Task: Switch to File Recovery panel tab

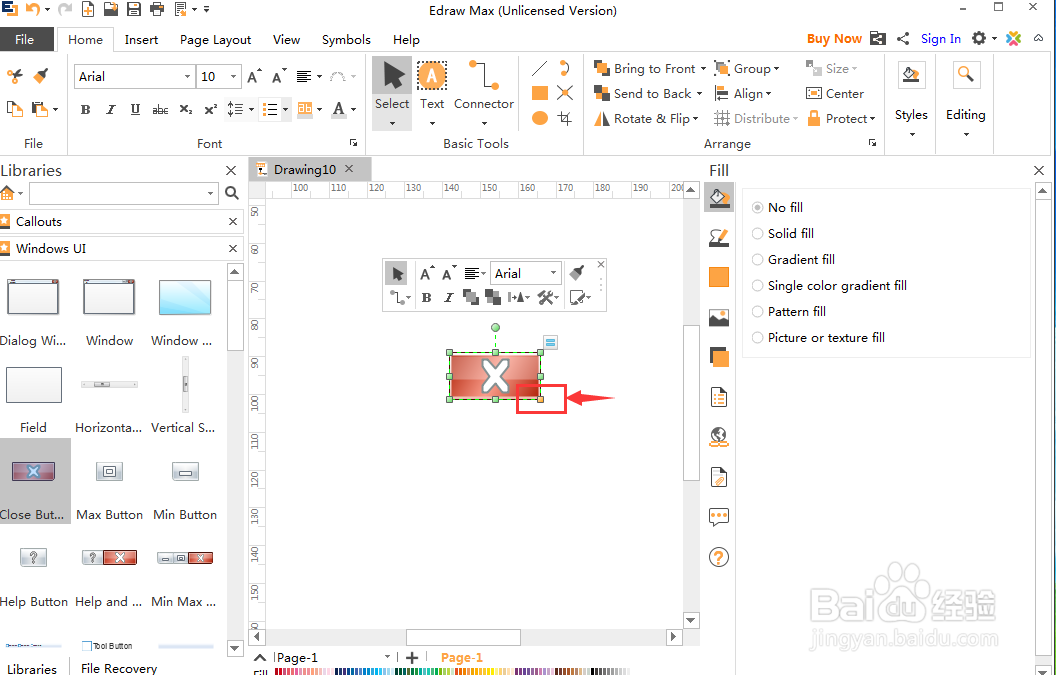Action: tap(119, 668)
